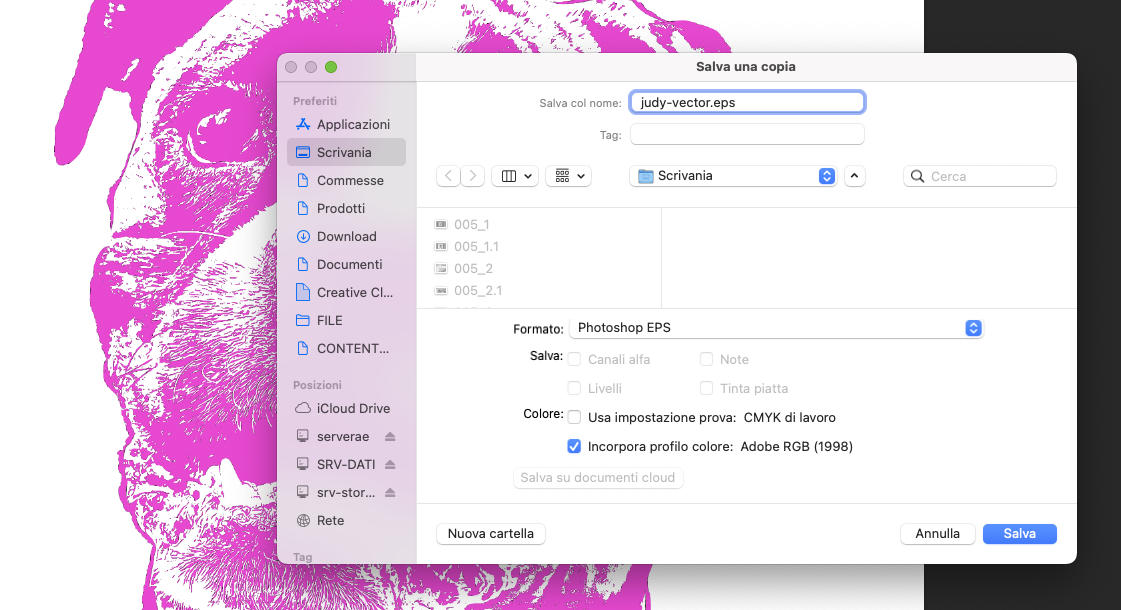The height and width of the screenshot is (610, 1121).
Task: Open the column view mode dropdown
Action: pyautogui.click(x=516, y=176)
